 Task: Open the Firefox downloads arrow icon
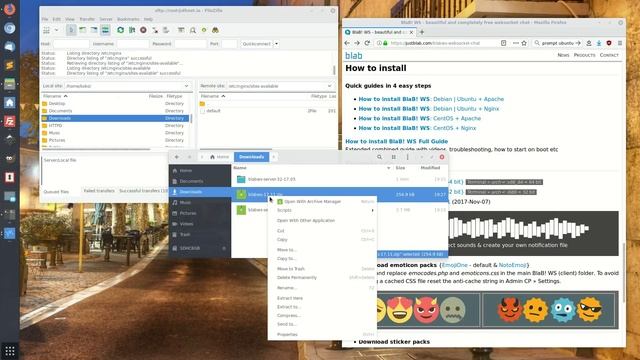pyautogui.click(x=598, y=43)
